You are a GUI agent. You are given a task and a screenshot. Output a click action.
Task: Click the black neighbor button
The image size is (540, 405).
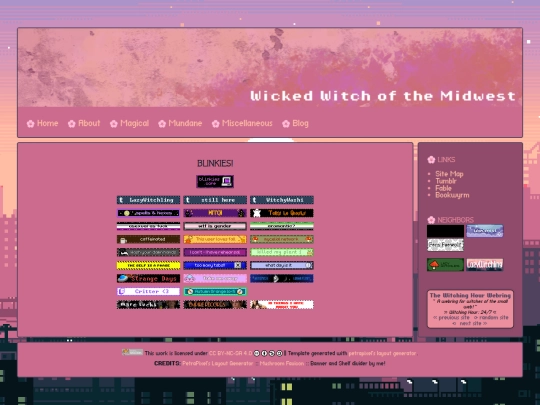[445, 231]
